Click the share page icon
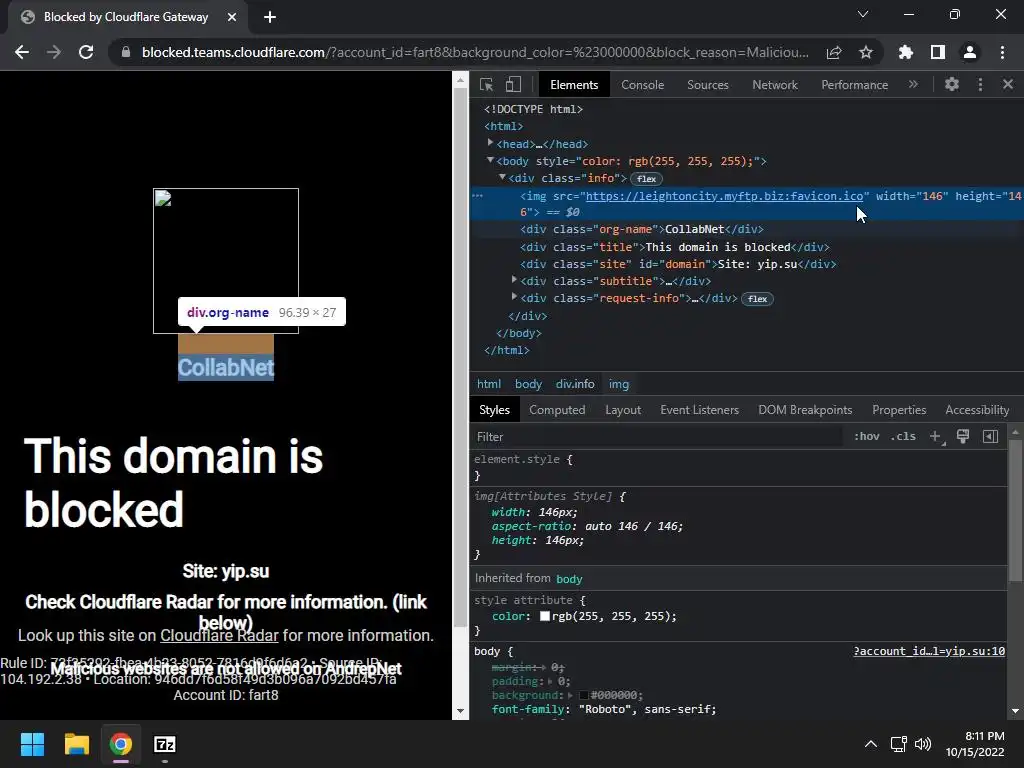Viewport: 1024px width, 768px height. click(834, 52)
